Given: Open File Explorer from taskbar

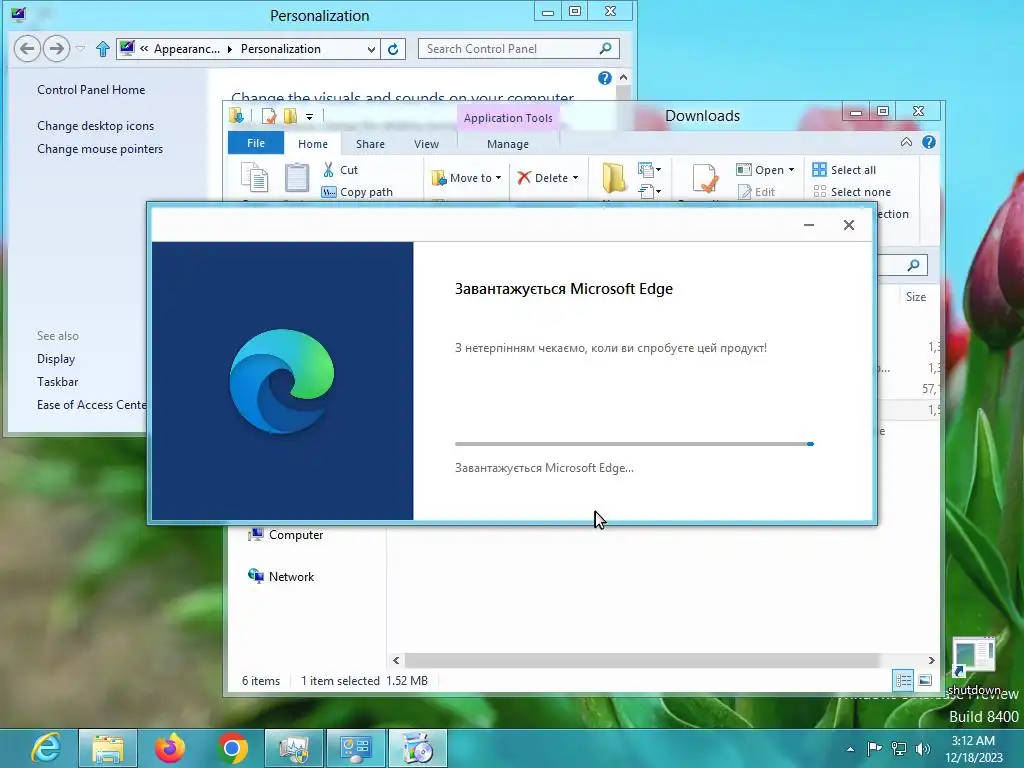Looking at the screenshot, I should [108, 748].
